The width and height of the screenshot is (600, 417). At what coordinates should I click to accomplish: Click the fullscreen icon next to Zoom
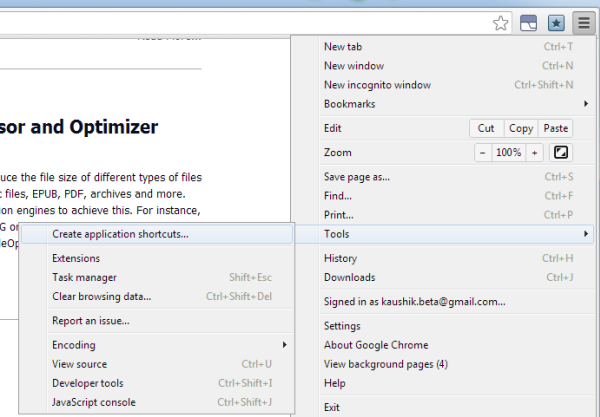click(561, 152)
